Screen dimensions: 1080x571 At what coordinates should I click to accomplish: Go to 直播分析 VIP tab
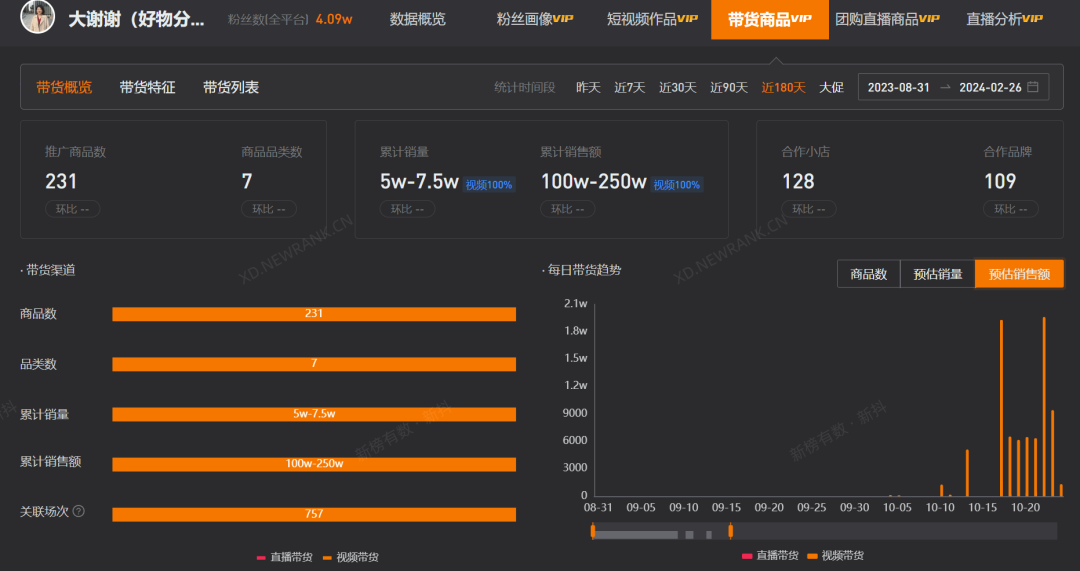point(1004,19)
